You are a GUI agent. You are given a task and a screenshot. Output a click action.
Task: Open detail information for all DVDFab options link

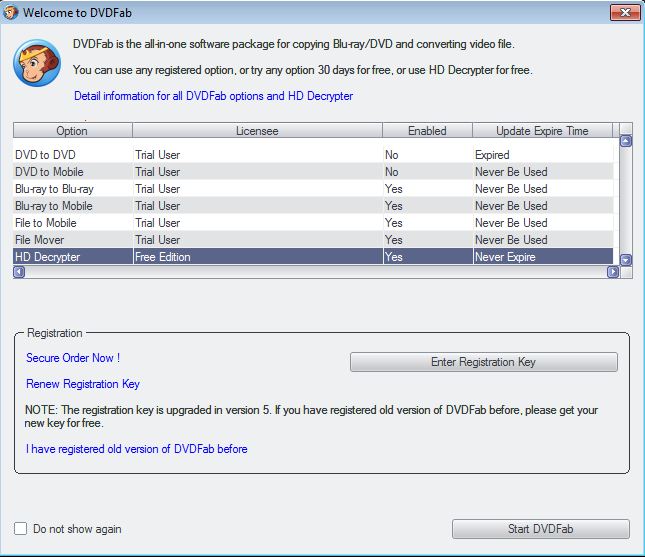213,96
